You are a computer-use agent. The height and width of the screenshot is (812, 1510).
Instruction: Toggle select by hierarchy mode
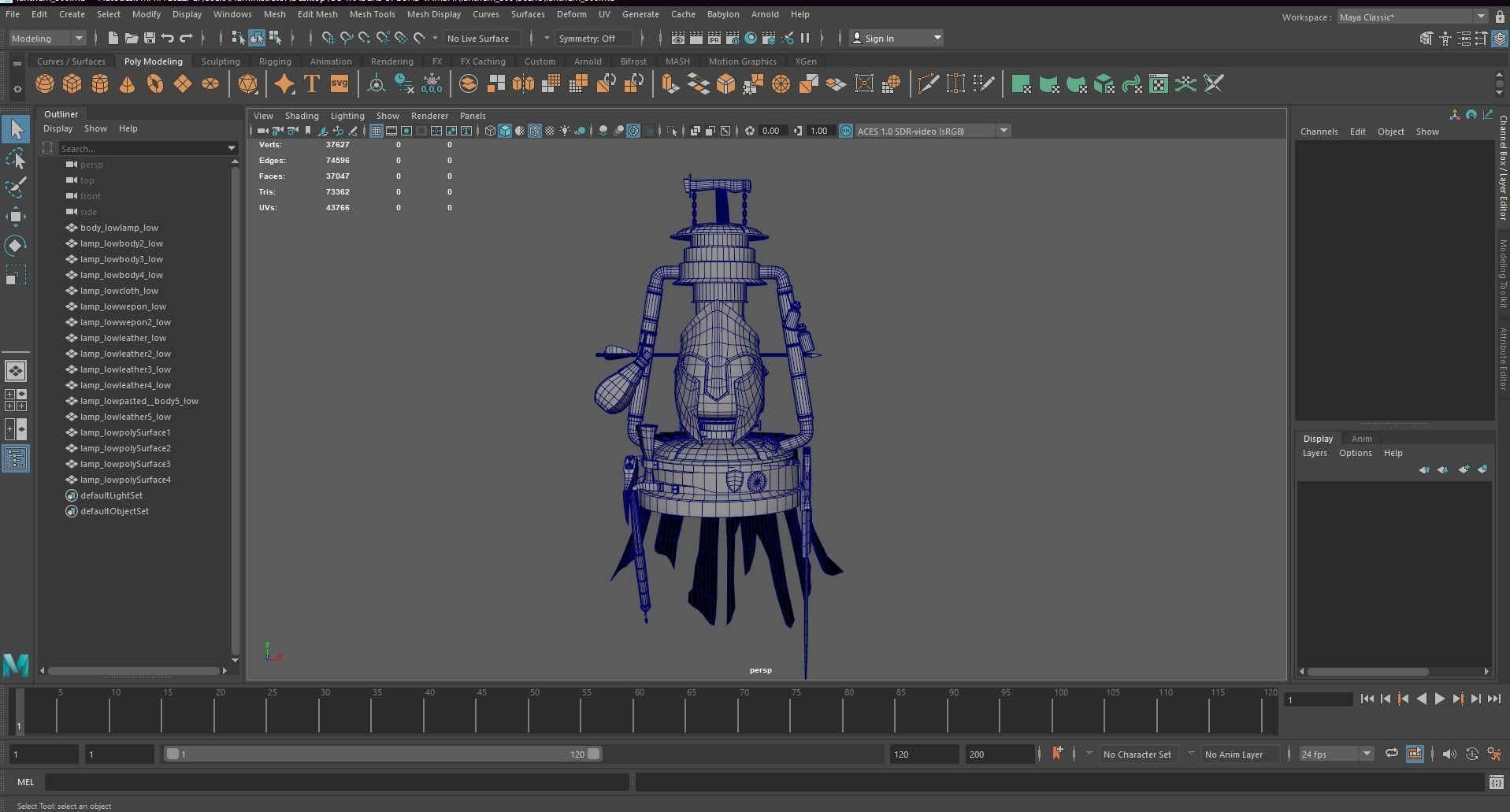click(x=238, y=38)
